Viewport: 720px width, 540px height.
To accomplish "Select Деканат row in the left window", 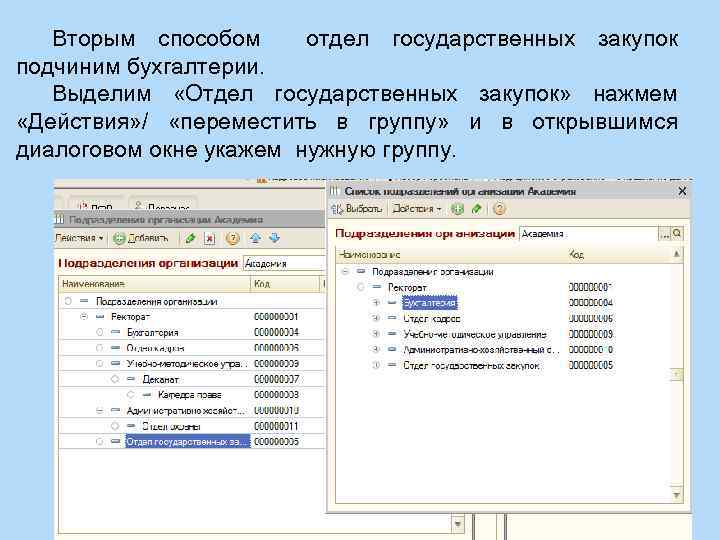I will [x=160, y=380].
